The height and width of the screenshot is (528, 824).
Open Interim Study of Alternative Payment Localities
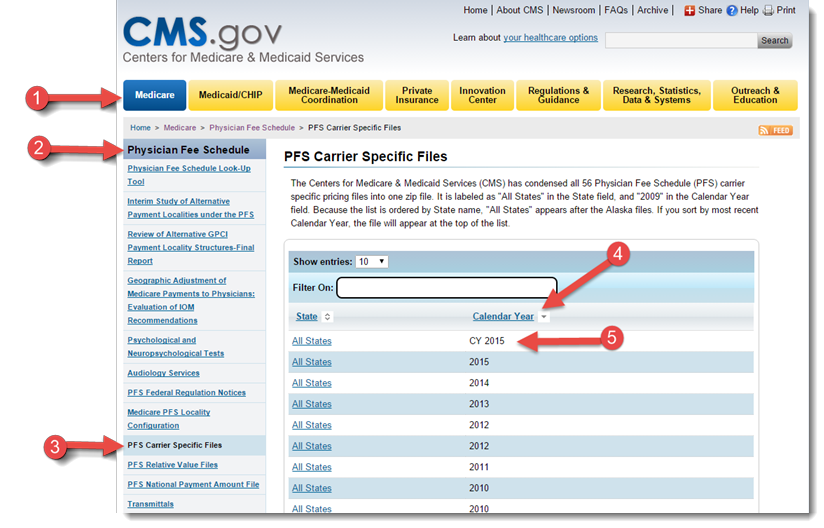click(190, 208)
